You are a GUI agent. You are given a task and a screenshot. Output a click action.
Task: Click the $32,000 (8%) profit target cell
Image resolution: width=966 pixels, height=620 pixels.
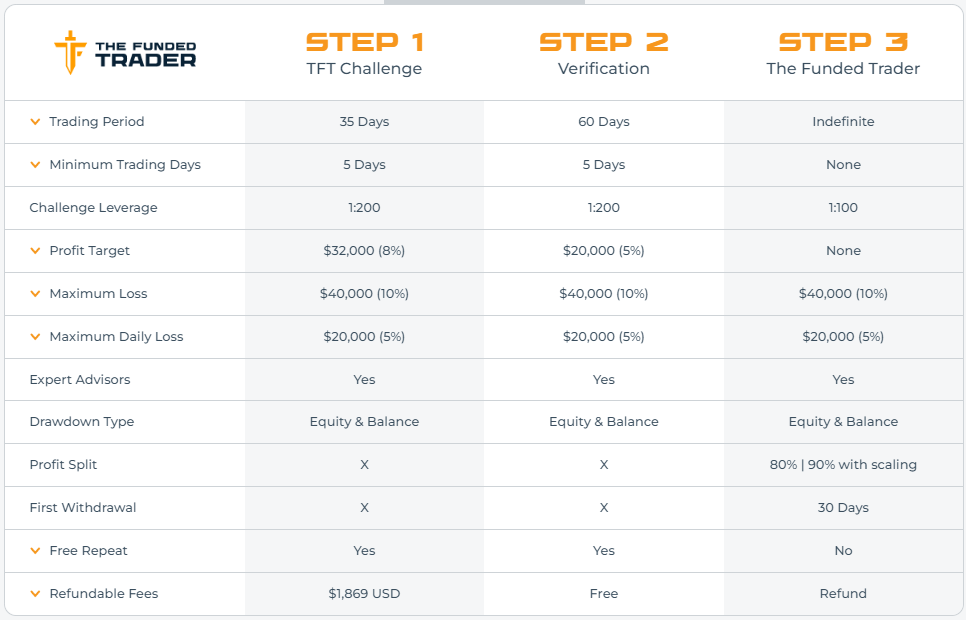[364, 251]
